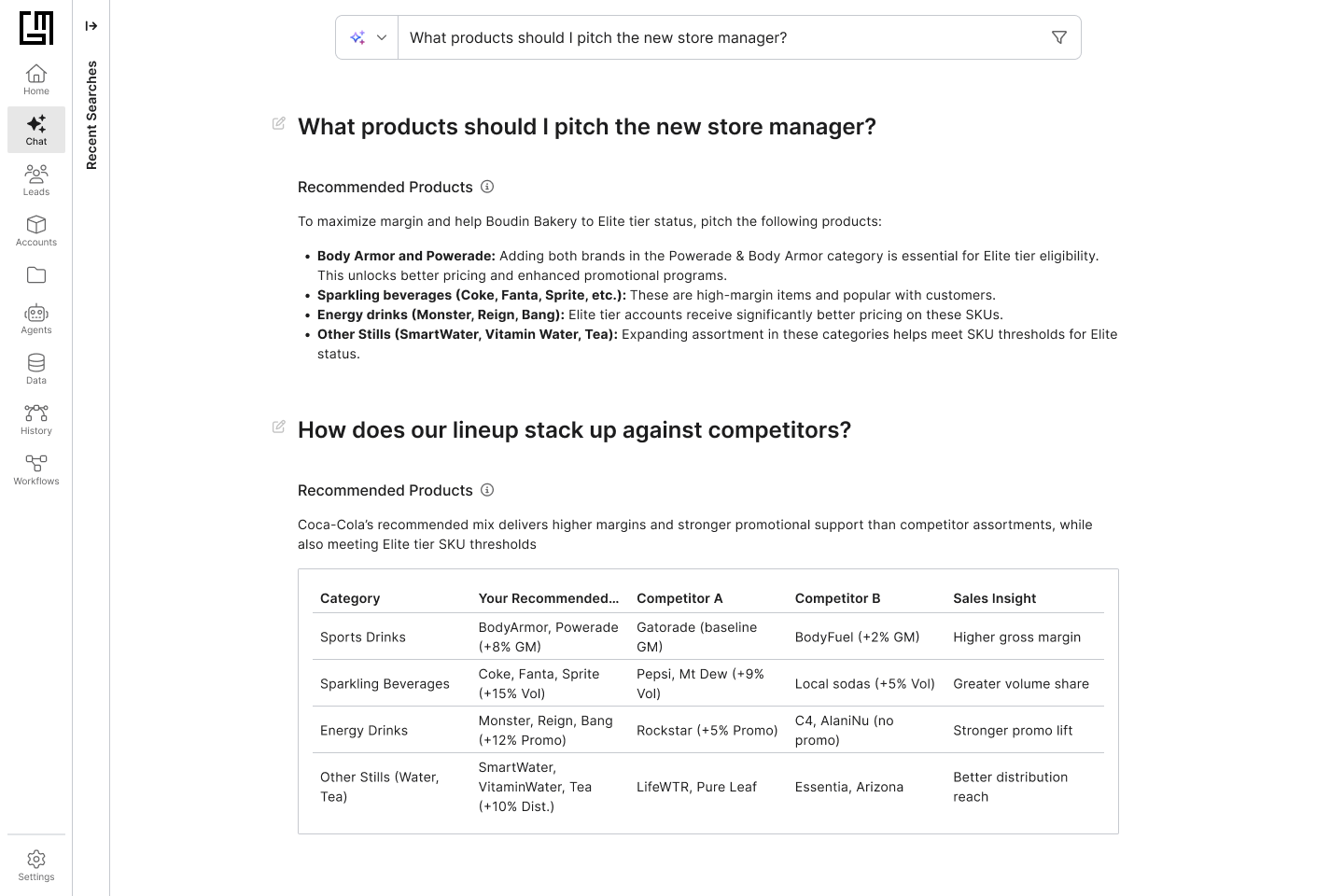
Task: Expand the AI mode dropdown in search
Action: point(367,37)
